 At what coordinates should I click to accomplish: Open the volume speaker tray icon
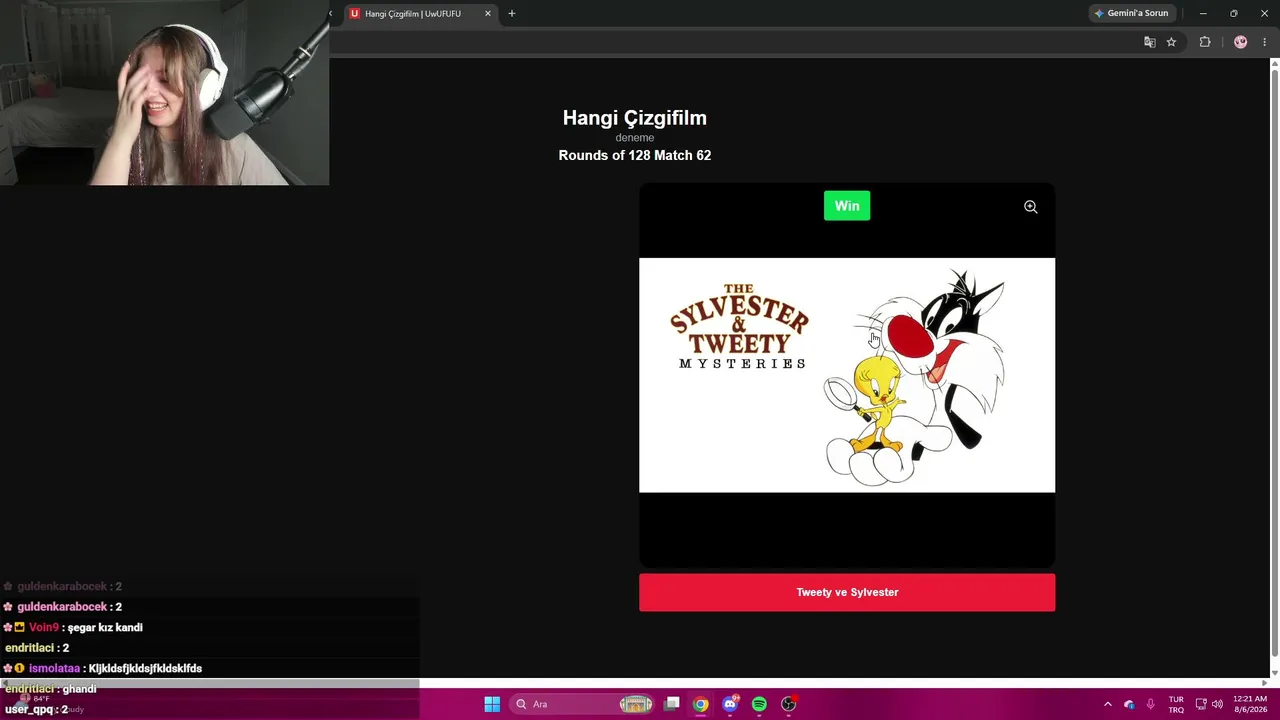point(1217,704)
